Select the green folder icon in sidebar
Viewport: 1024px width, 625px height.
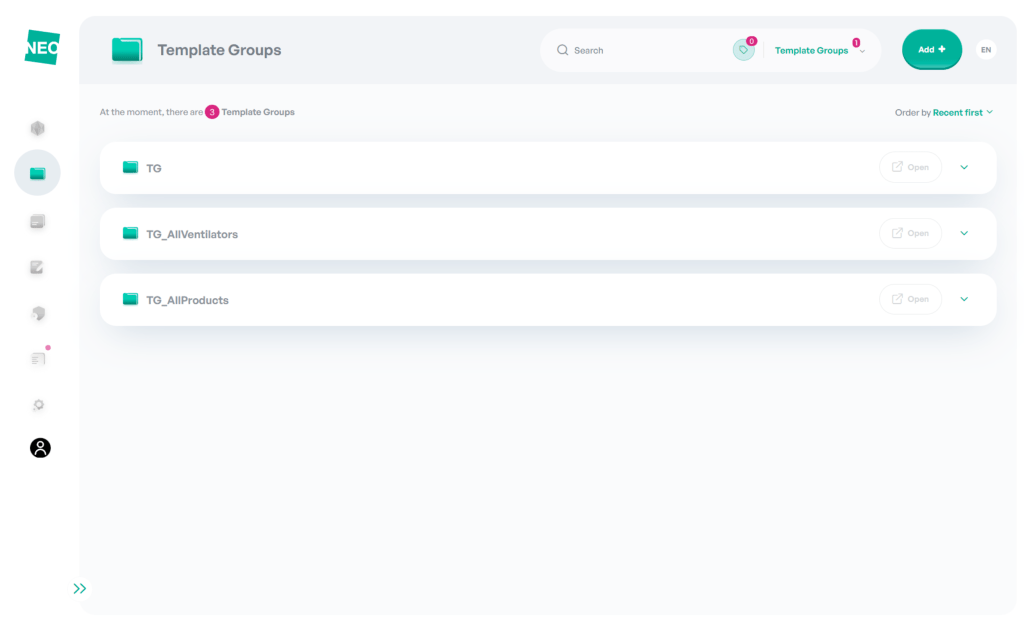[38, 173]
